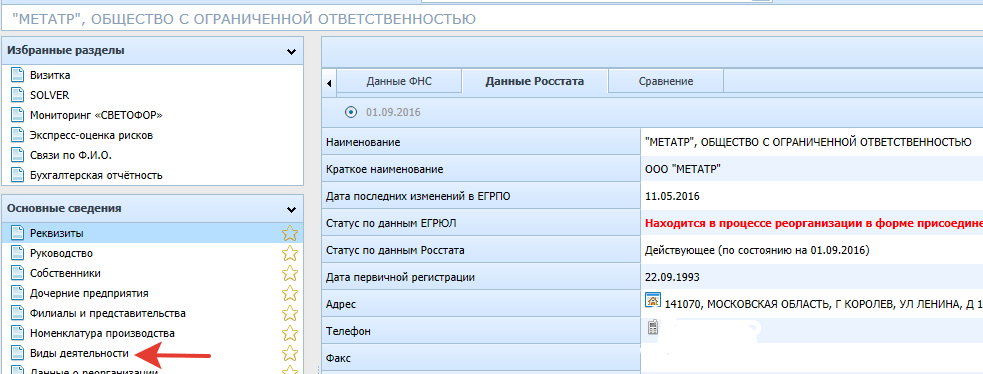Favorite Филиалы и представительства with star

(290, 313)
